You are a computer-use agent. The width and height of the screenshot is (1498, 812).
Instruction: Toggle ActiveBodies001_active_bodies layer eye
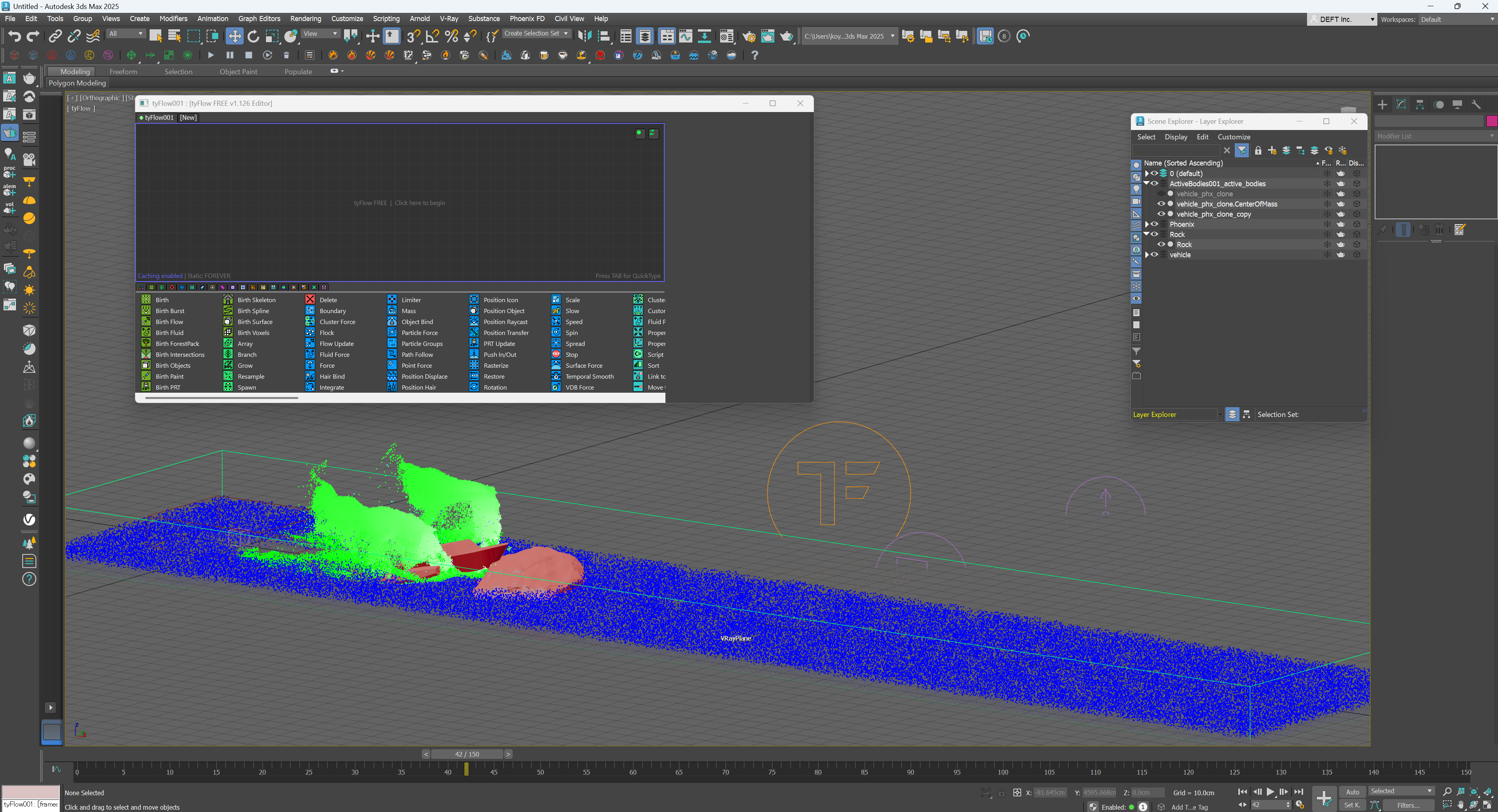tap(1155, 183)
